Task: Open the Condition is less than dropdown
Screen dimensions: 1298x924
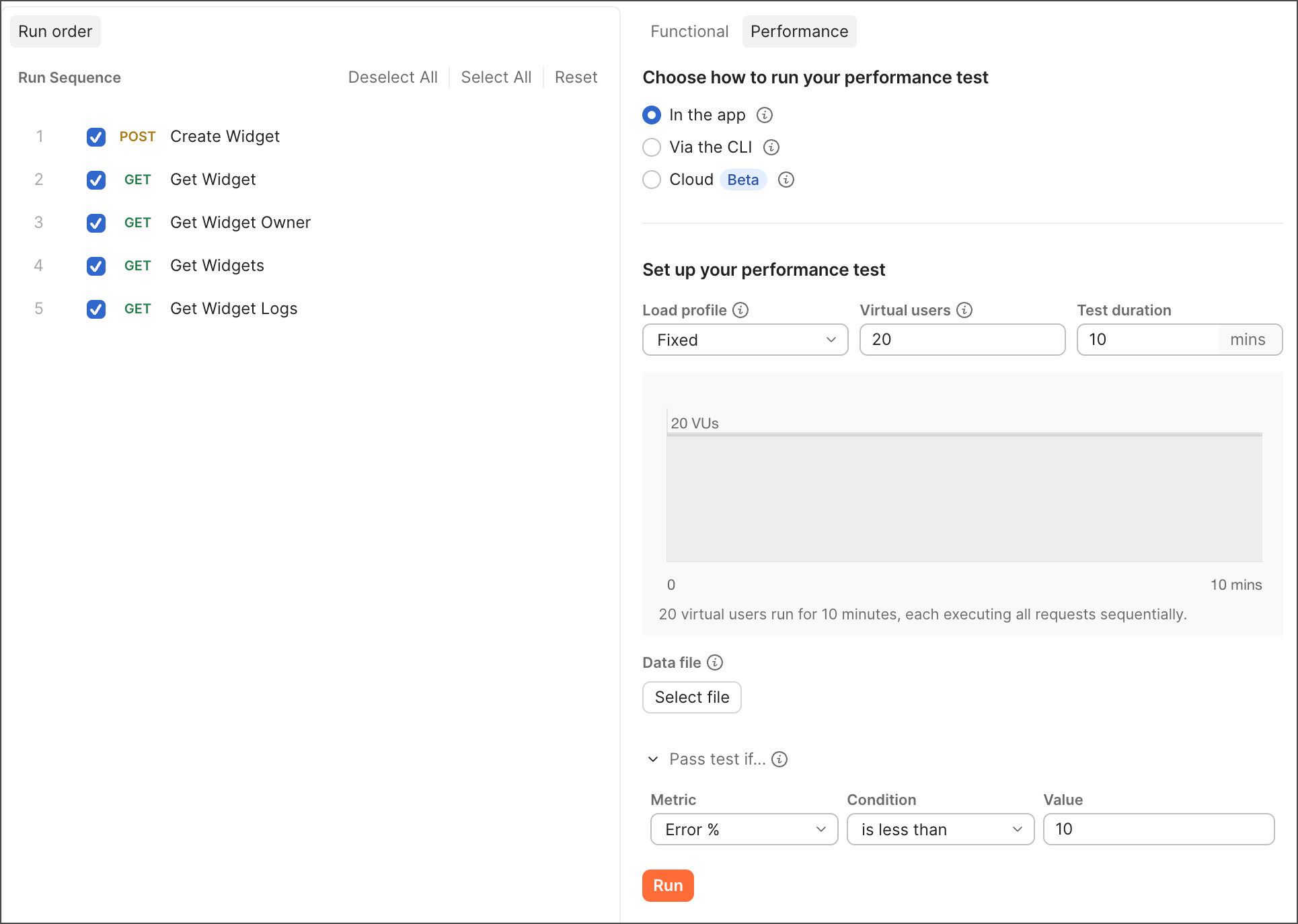Action: point(940,829)
